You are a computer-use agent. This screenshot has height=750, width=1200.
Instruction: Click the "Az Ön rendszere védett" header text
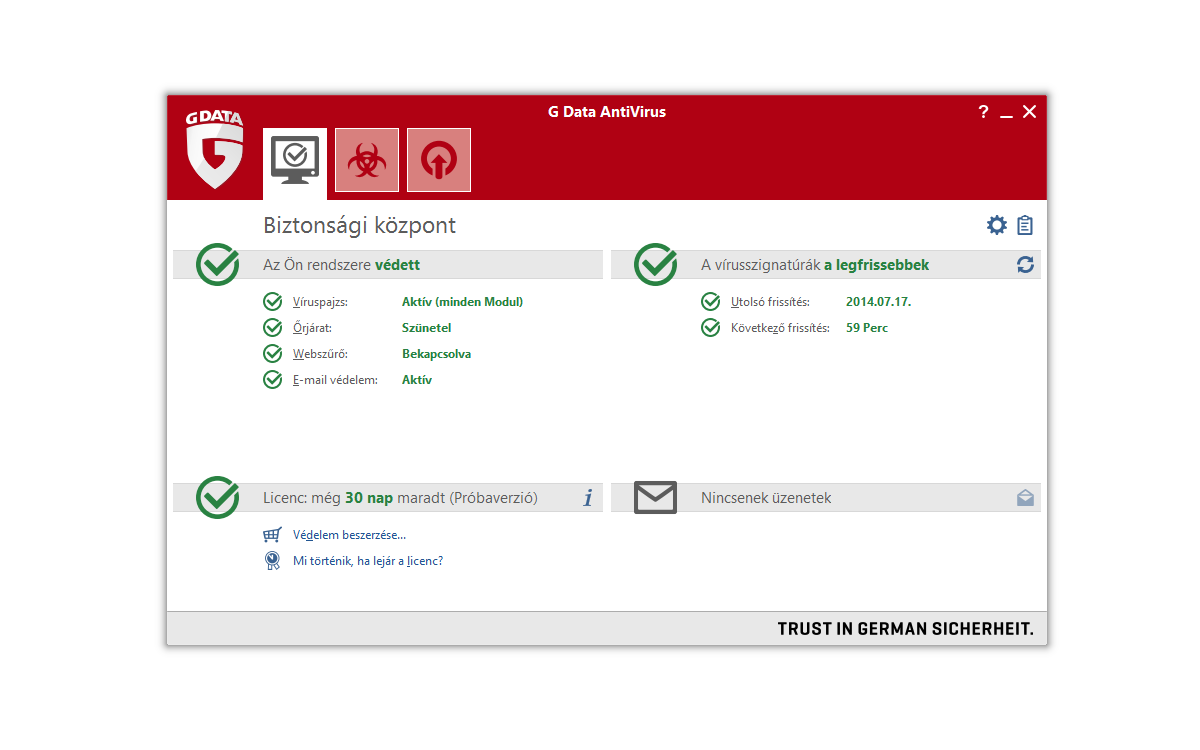(341, 265)
